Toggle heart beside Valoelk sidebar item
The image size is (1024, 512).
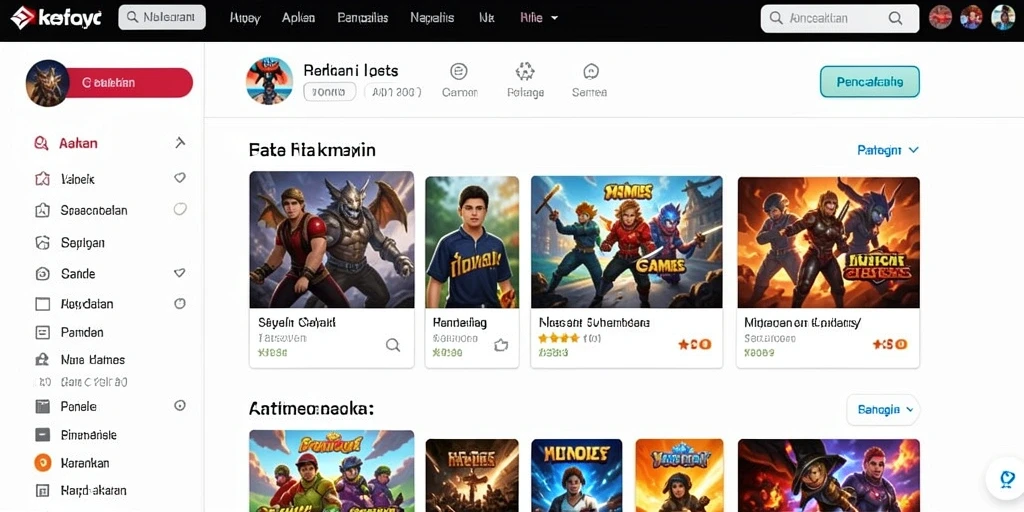[180, 178]
